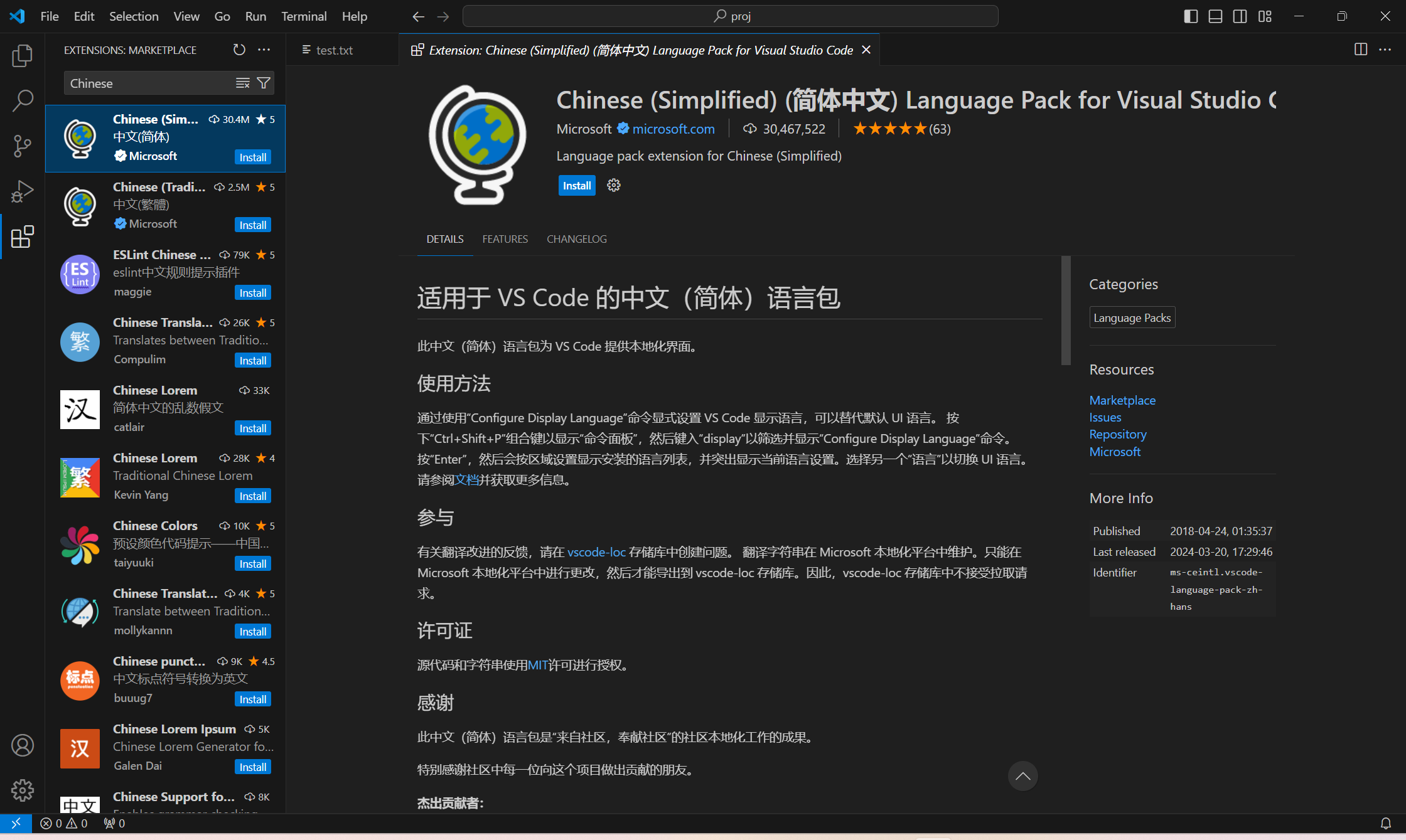Toggle the secondary side bar layout
The image size is (1406, 840).
pos(1240,16)
